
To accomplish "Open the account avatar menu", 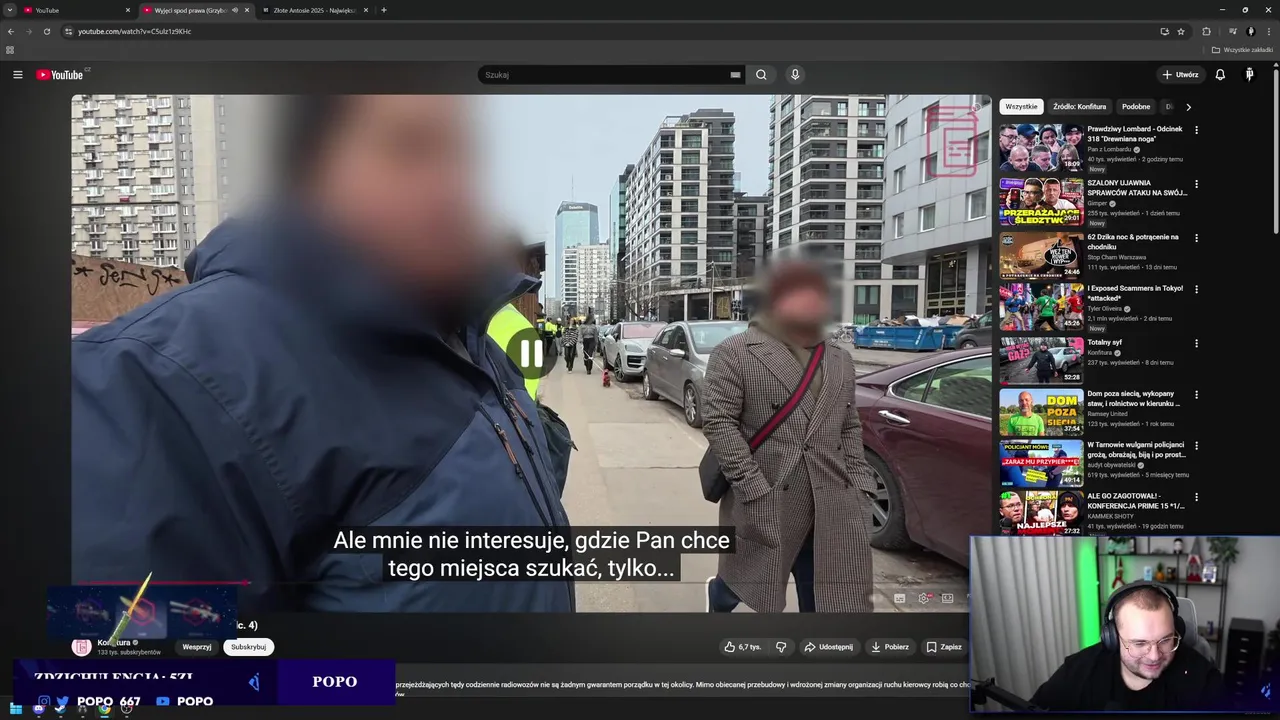I will (1249, 75).
